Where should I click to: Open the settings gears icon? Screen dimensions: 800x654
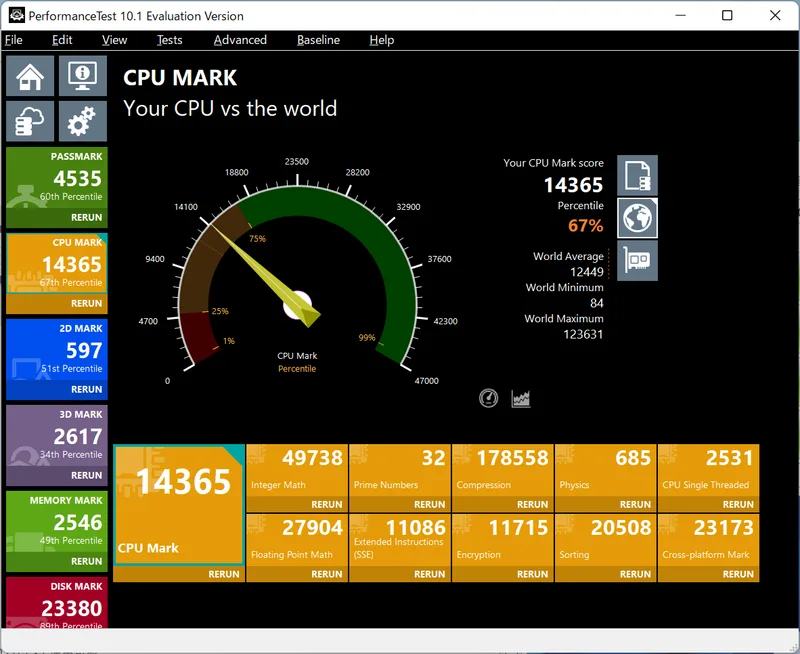pyautogui.click(x=82, y=121)
